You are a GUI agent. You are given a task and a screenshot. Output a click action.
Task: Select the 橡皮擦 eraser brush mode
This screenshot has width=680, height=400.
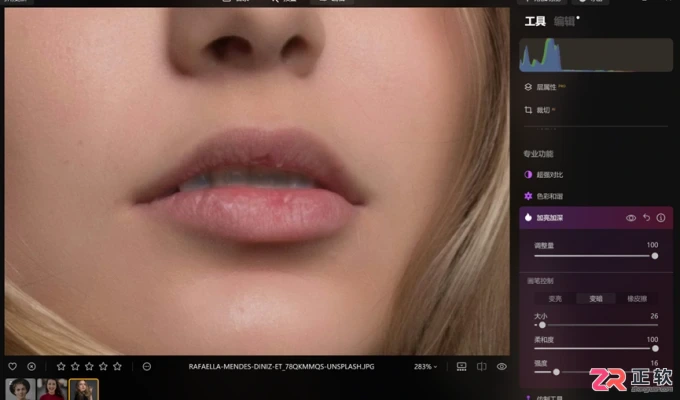click(637, 299)
